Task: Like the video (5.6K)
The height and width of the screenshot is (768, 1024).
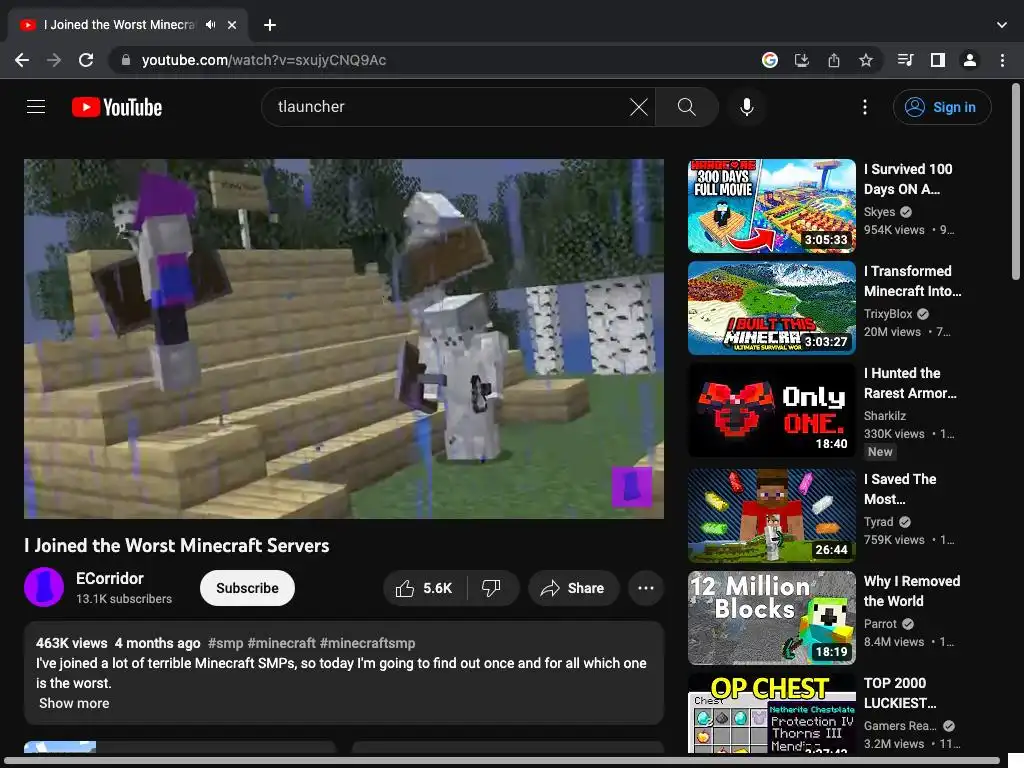Action: [x=424, y=588]
